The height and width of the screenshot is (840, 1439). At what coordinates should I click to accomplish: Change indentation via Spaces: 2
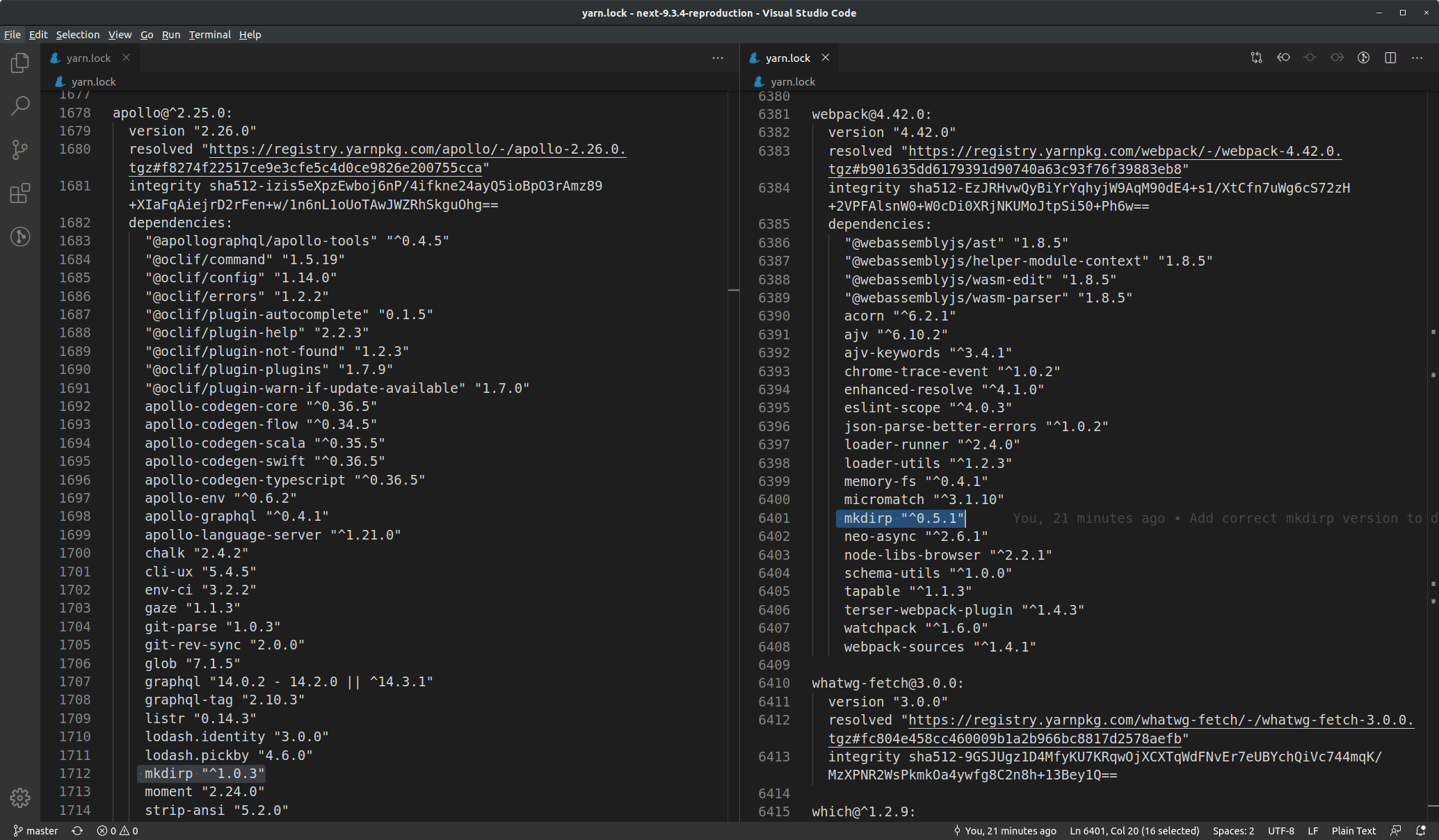point(1233,831)
